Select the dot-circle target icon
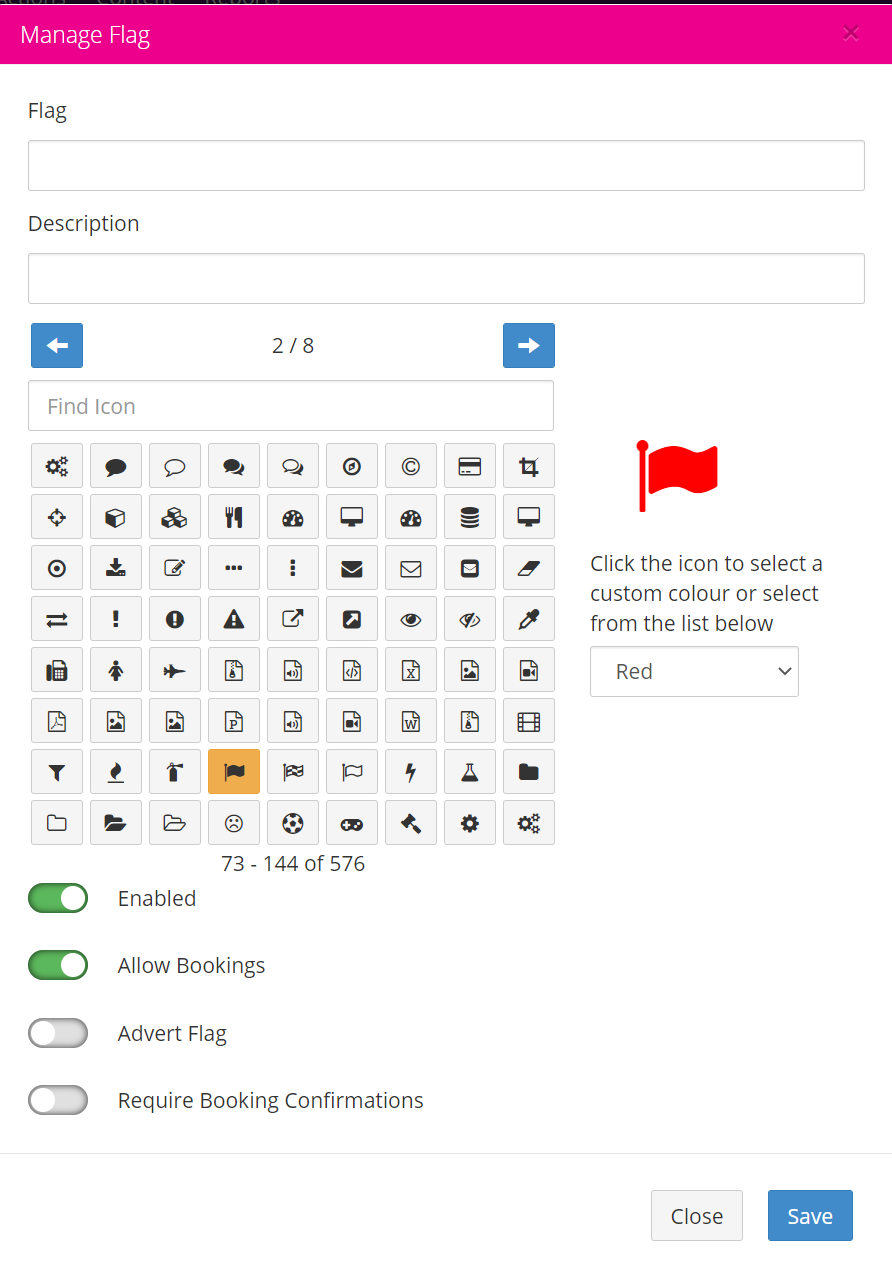The image size is (892, 1270). coord(57,568)
